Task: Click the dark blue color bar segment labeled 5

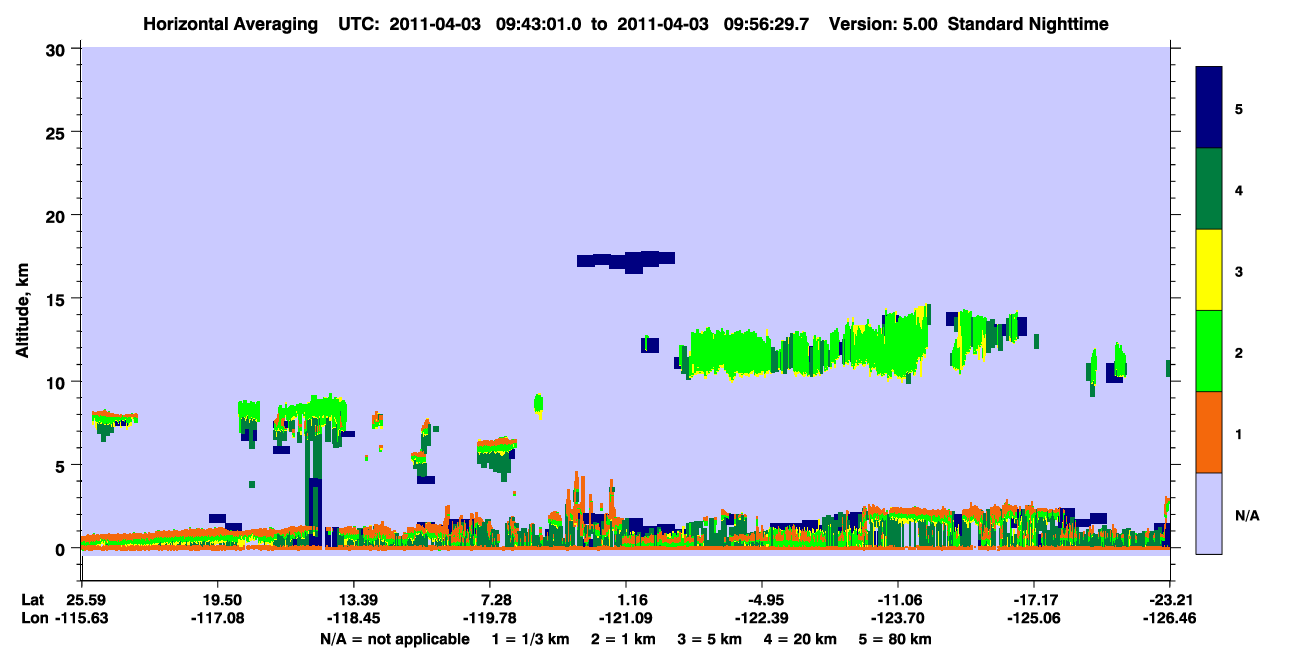Action: tap(1209, 108)
